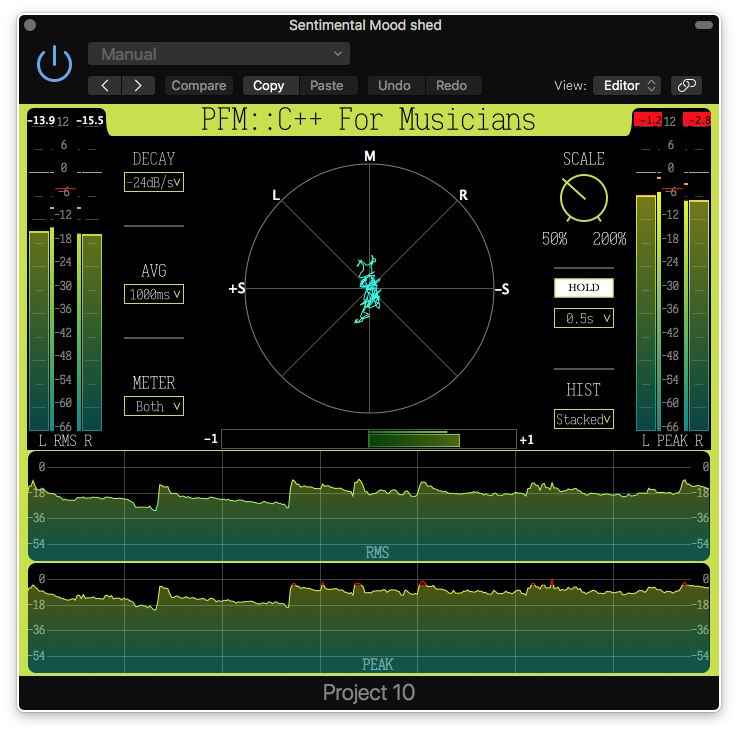The image size is (738, 733).
Task: Click the left RMS meter bar
Action: [x=39, y=330]
